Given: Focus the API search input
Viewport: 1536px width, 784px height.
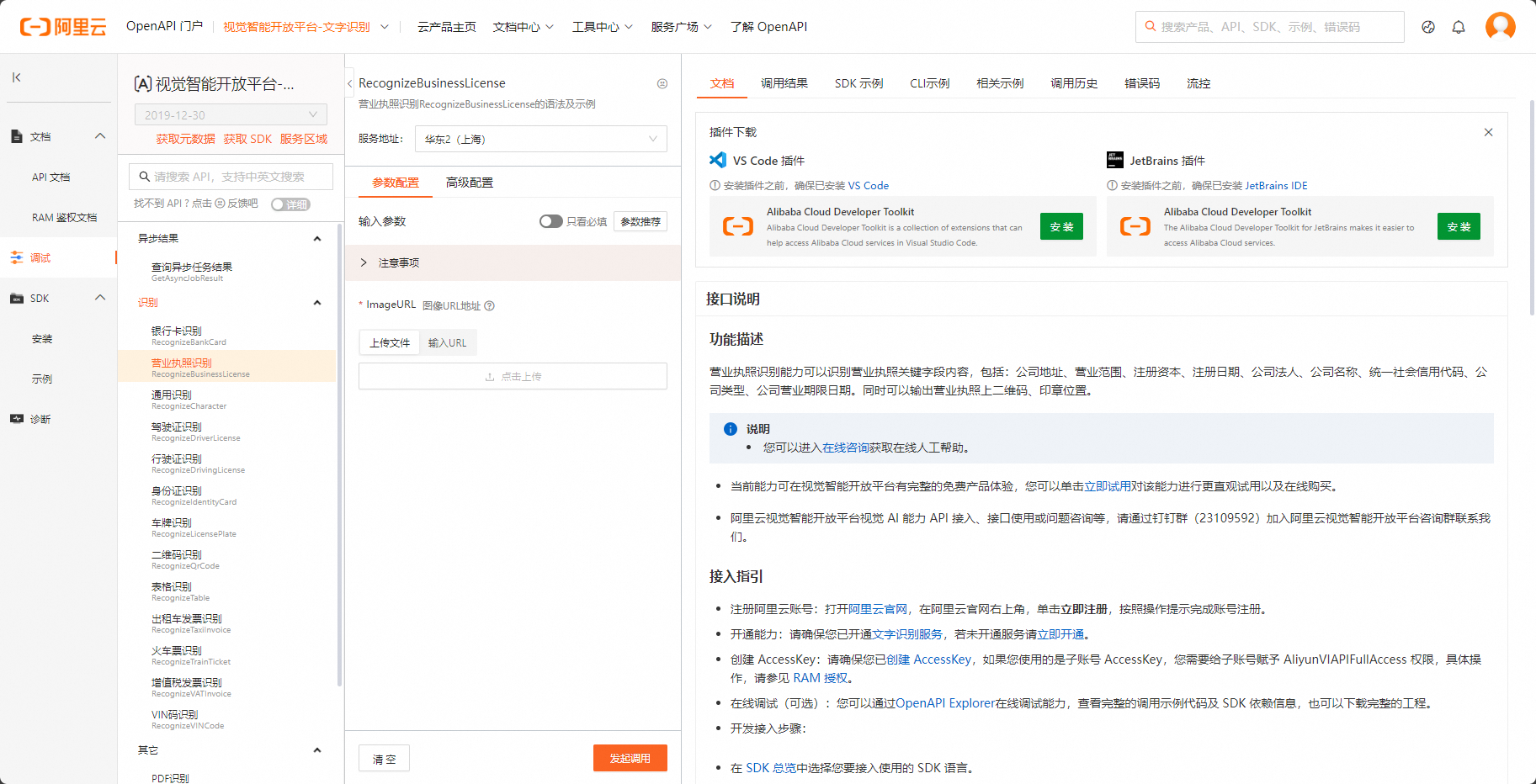Looking at the screenshot, I should tap(231, 177).
